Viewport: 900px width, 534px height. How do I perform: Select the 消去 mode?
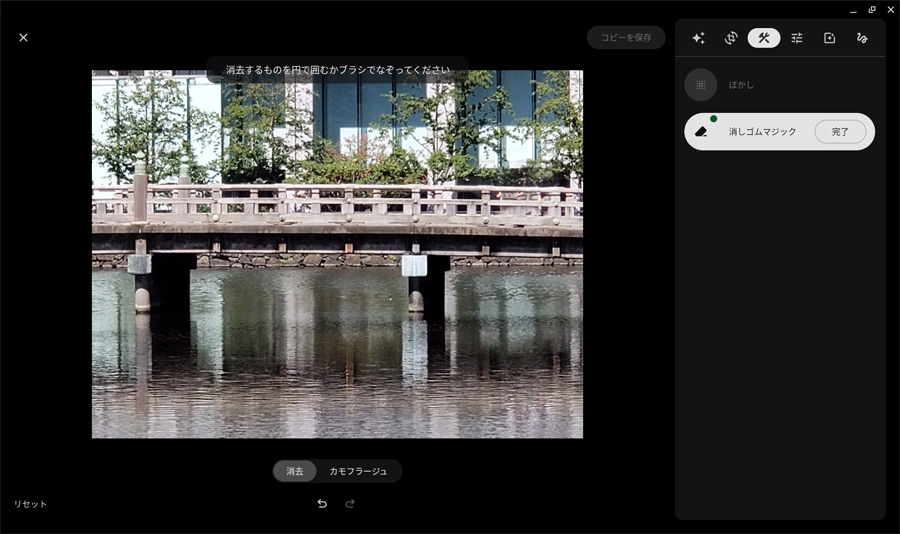pyautogui.click(x=294, y=471)
